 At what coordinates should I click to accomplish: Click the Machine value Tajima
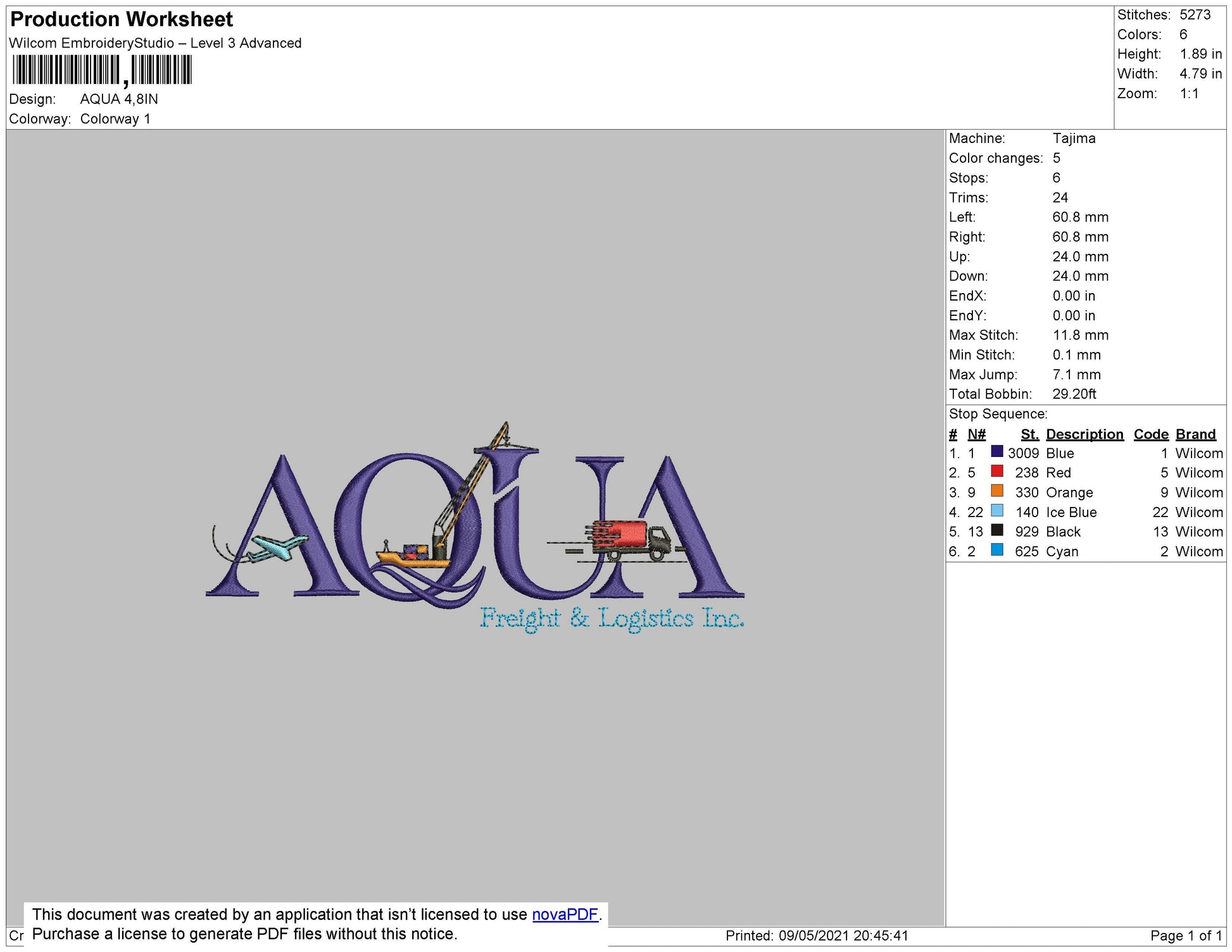point(1074,138)
